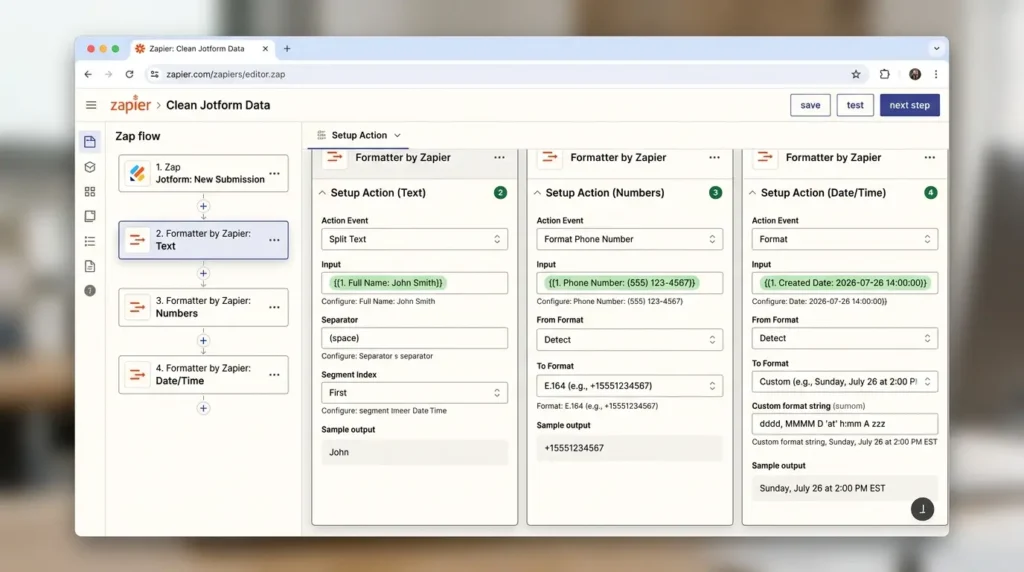Click the round info icon in left sidebar
The image size is (1024, 572).
[90, 291]
